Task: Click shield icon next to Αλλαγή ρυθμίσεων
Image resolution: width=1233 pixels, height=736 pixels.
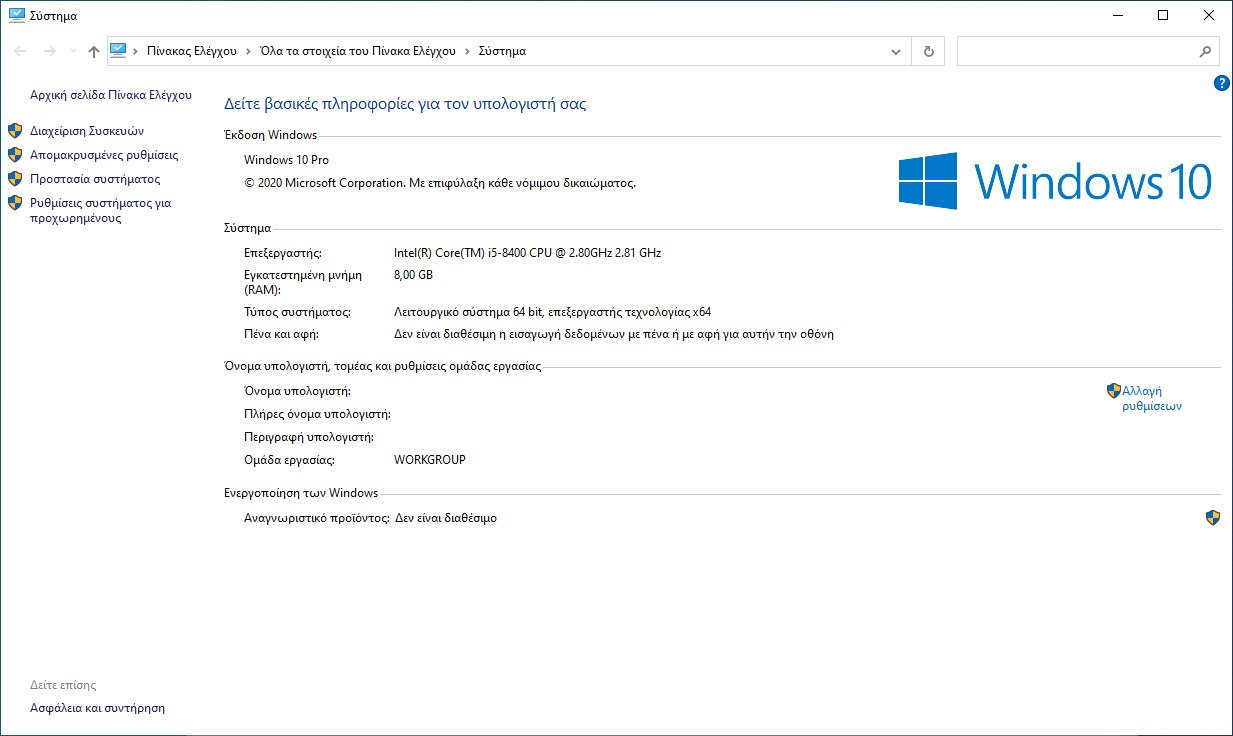Action: click(x=1113, y=391)
